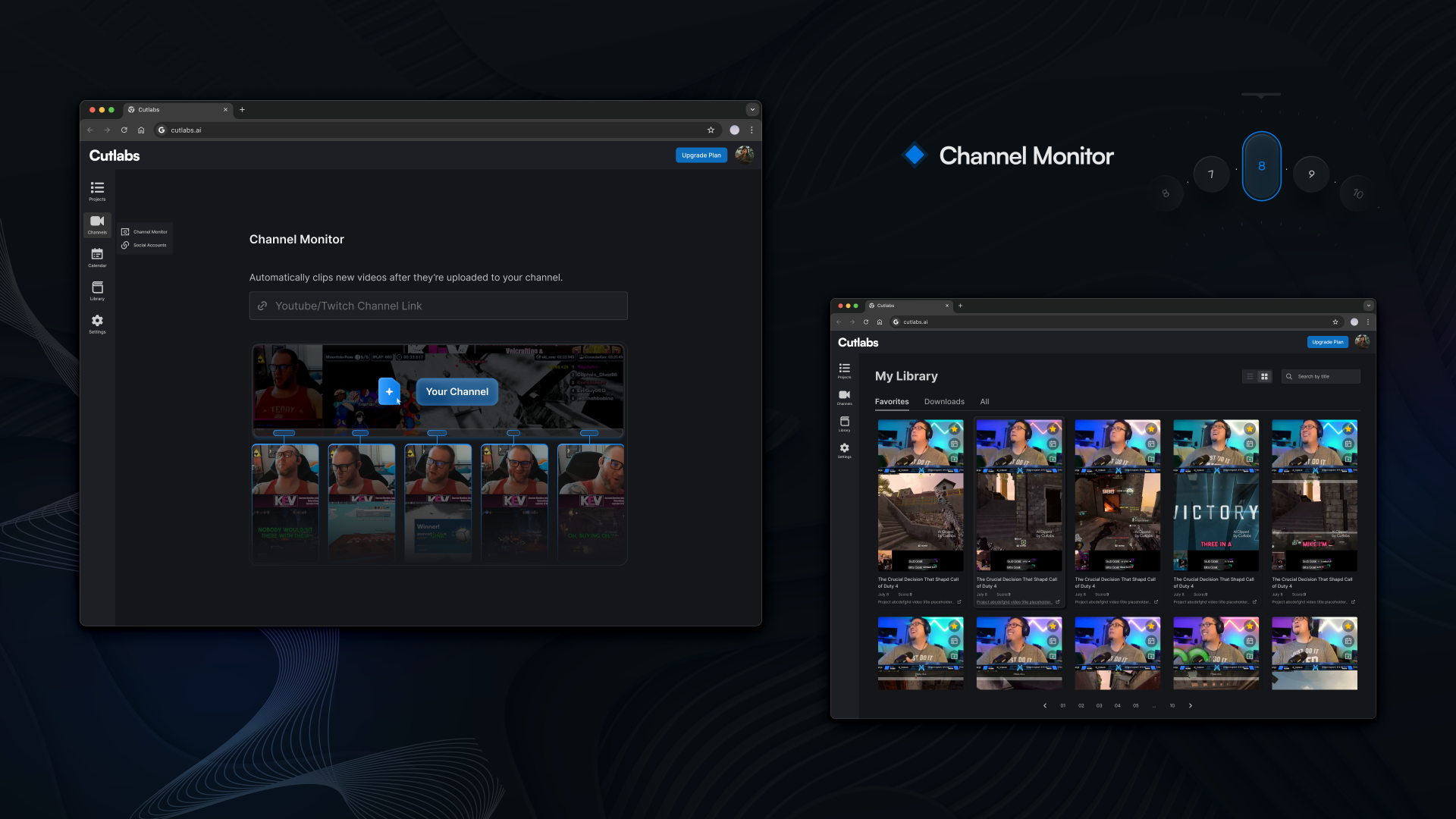Focus the Youtube/Twitch Channel Link field
The height and width of the screenshot is (819, 1456).
coord(438,306)
